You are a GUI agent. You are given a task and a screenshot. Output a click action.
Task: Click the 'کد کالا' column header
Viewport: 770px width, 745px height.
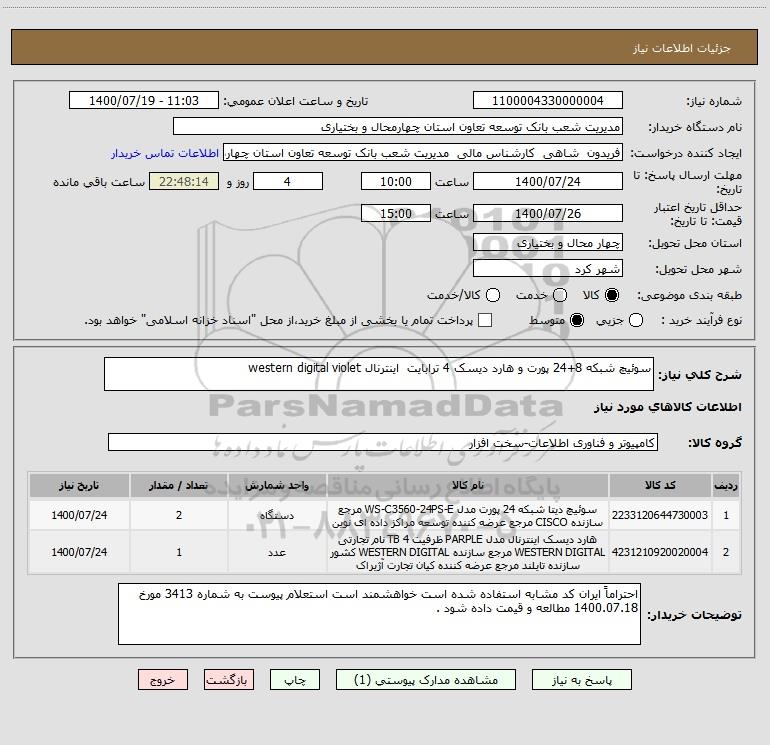pos(660,485)
